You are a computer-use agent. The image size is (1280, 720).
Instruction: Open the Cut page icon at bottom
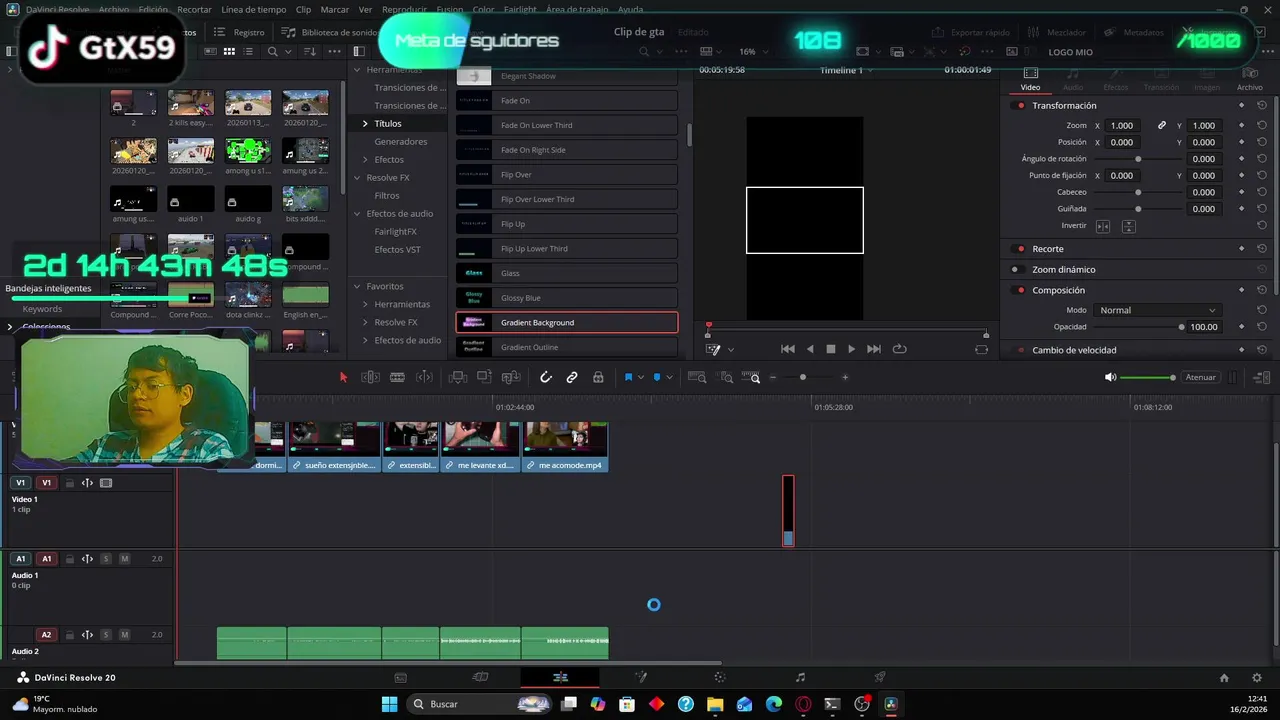coord(480,677)
